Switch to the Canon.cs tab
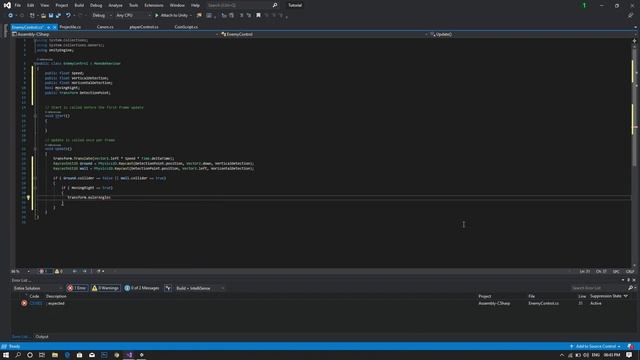Image resolution: width=640 pixels, height=360 pixels. tap(105, 27)
